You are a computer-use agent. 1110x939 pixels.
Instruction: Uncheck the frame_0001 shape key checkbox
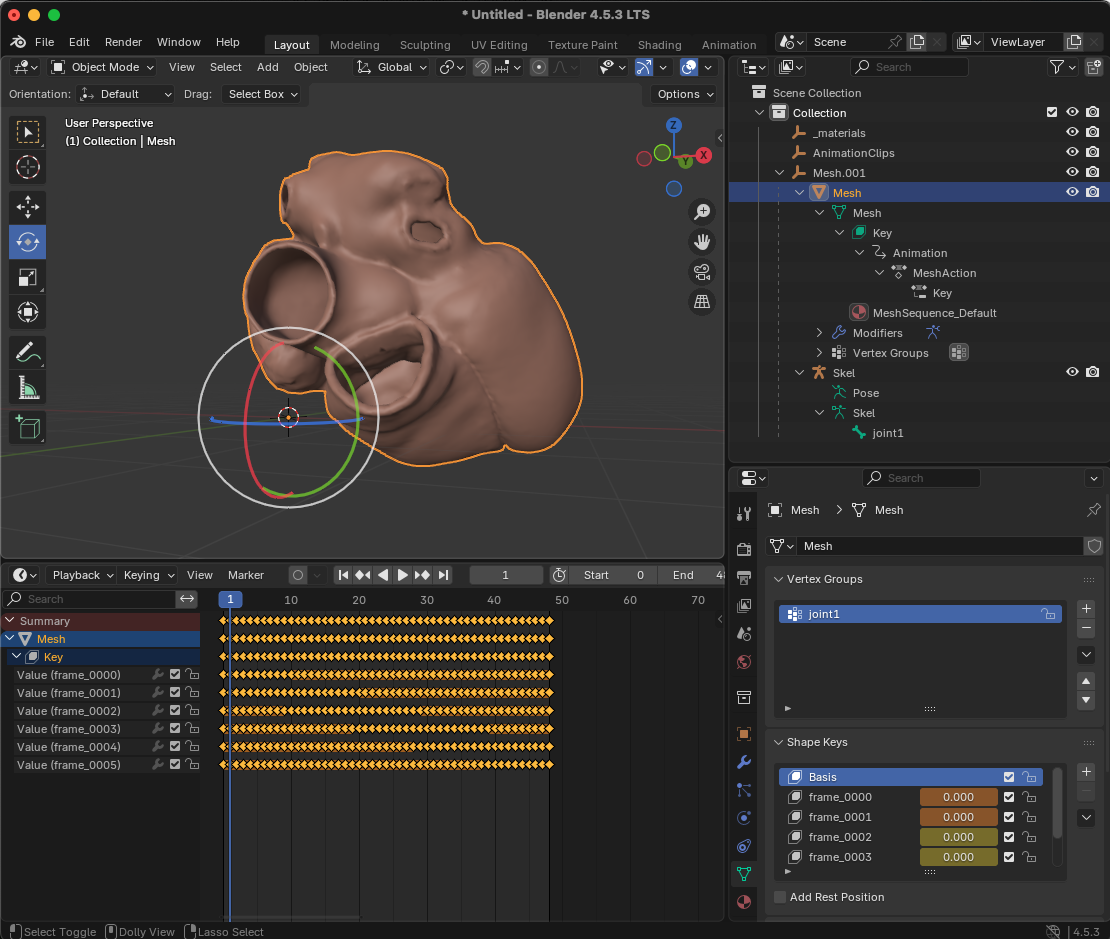pos(1009,817)
